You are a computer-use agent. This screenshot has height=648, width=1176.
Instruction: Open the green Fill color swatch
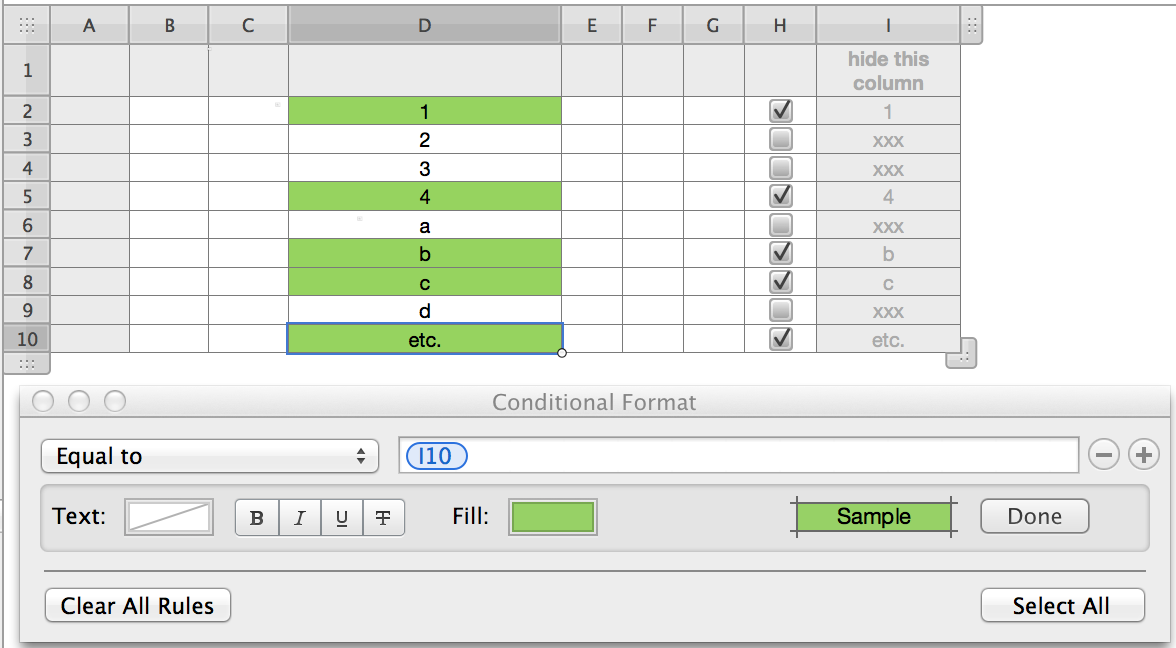[x=553, y=517]
